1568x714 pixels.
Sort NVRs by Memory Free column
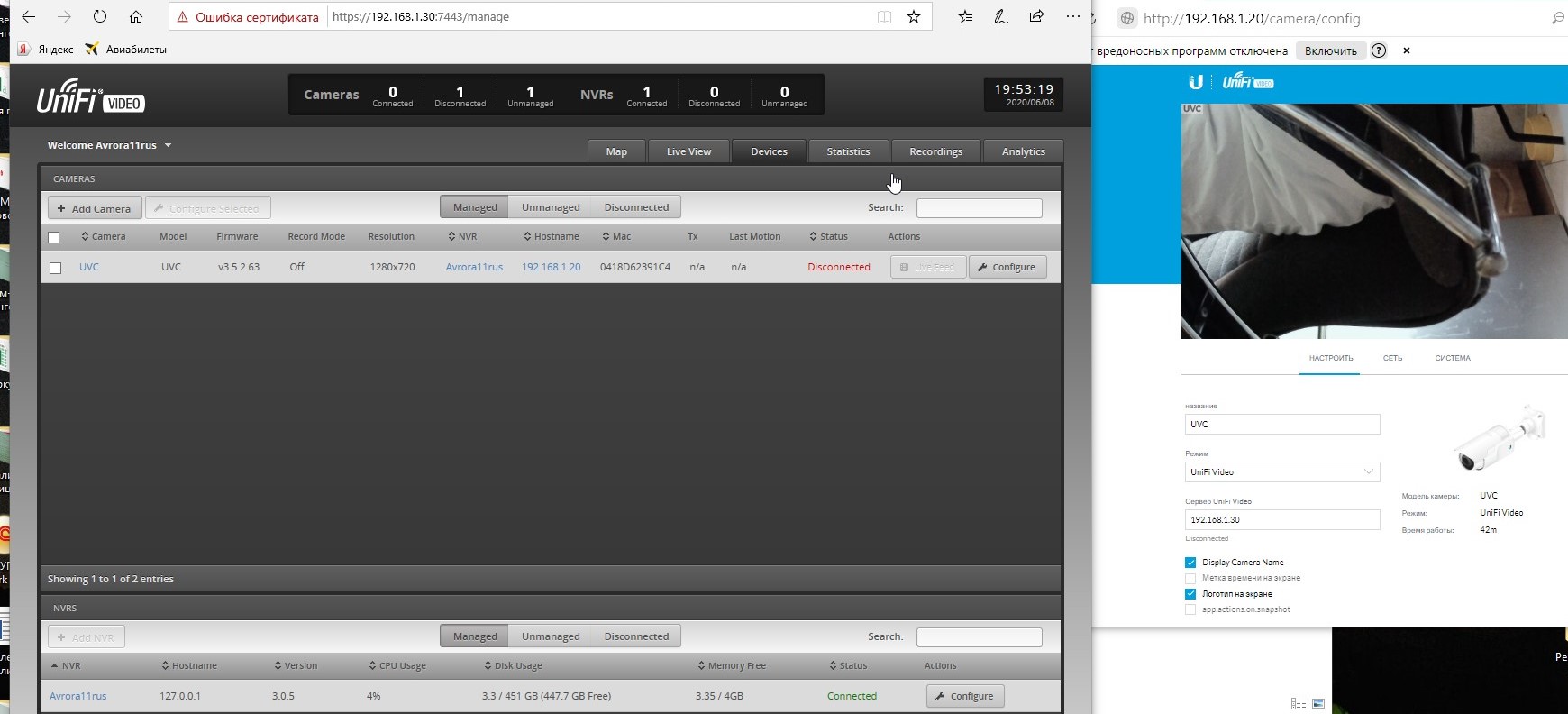click(x=731, y=665)
